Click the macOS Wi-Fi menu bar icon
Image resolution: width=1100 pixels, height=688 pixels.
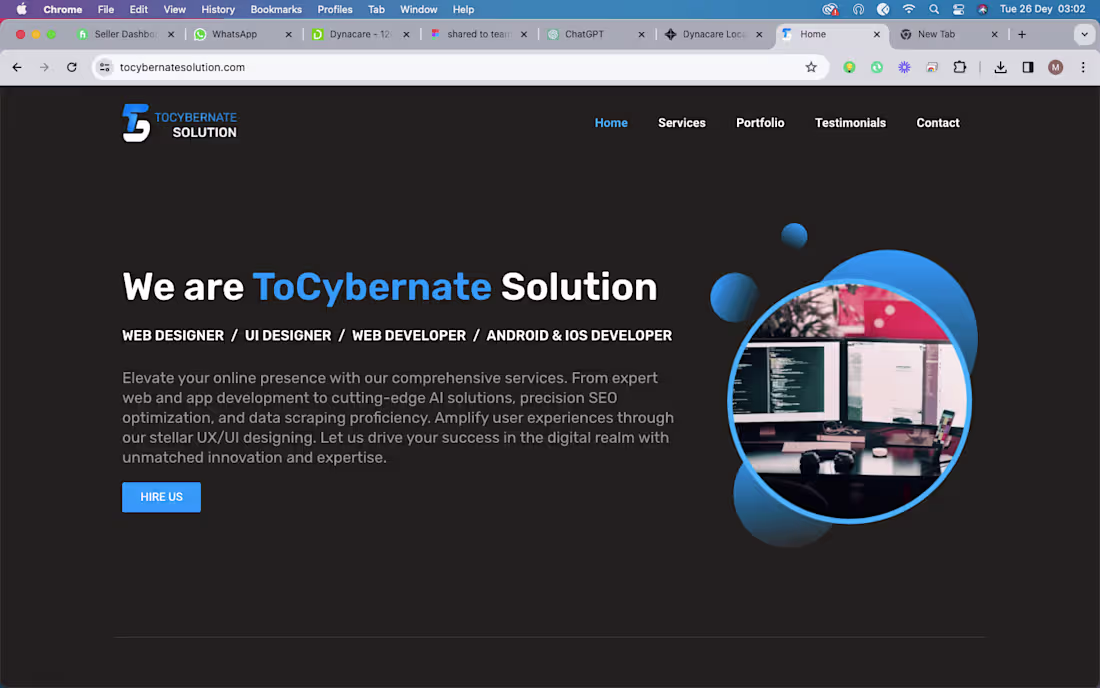pos(909,9)
